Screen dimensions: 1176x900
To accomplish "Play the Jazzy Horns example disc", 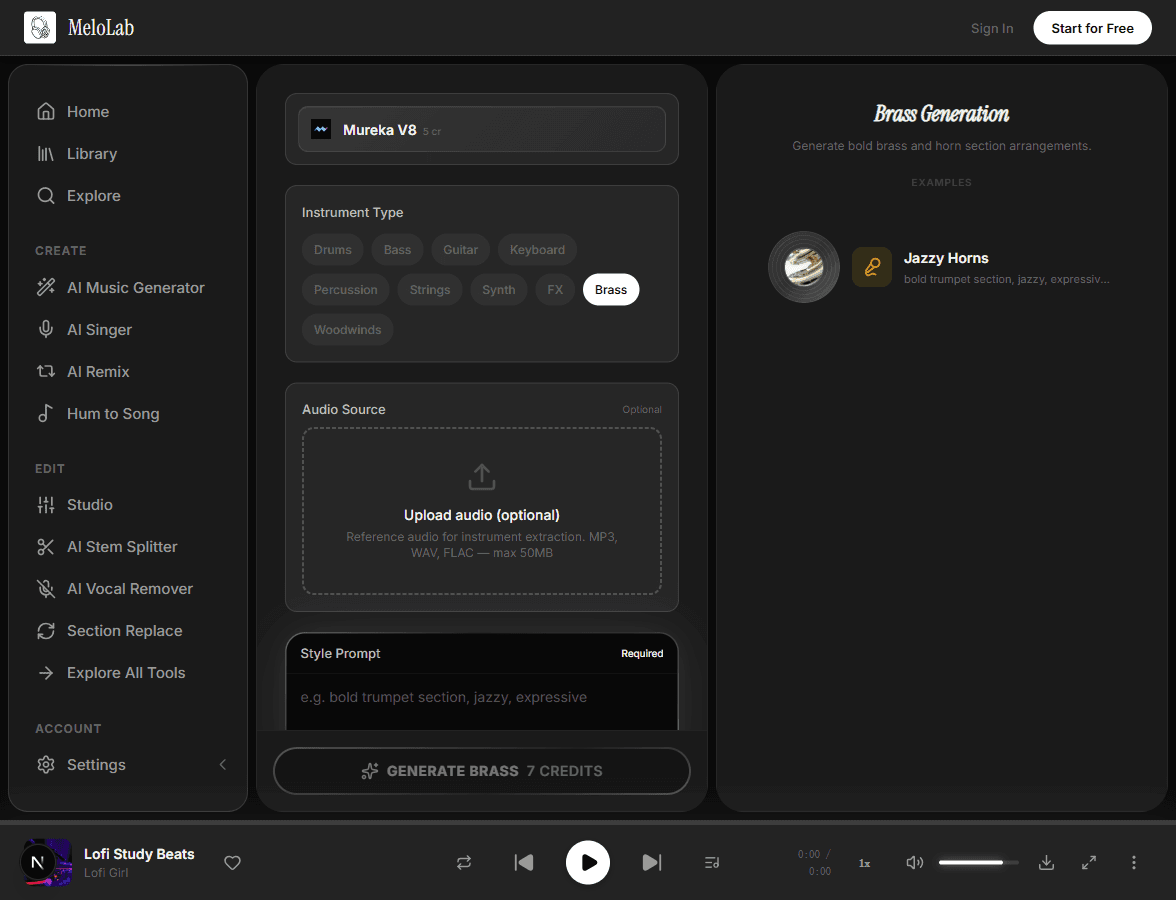I will point(804,267).
